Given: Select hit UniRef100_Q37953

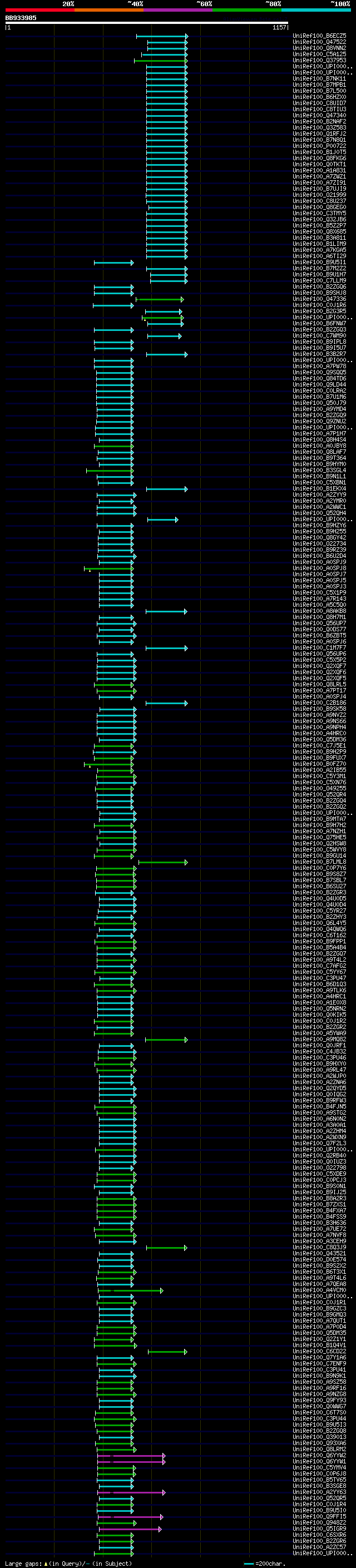Looking at the screenshot, I should 319,60.
